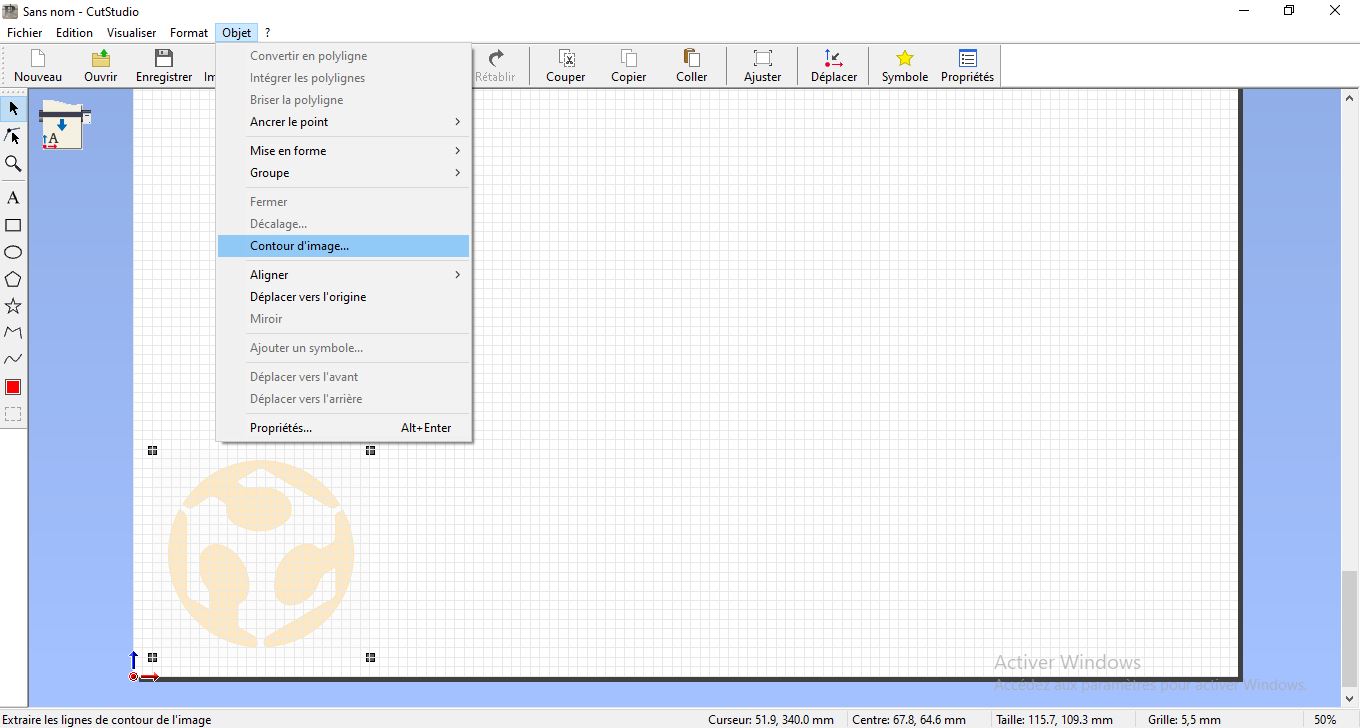
Task: Click the Briser la polyligne entry
Action: [x=343, y=100]
